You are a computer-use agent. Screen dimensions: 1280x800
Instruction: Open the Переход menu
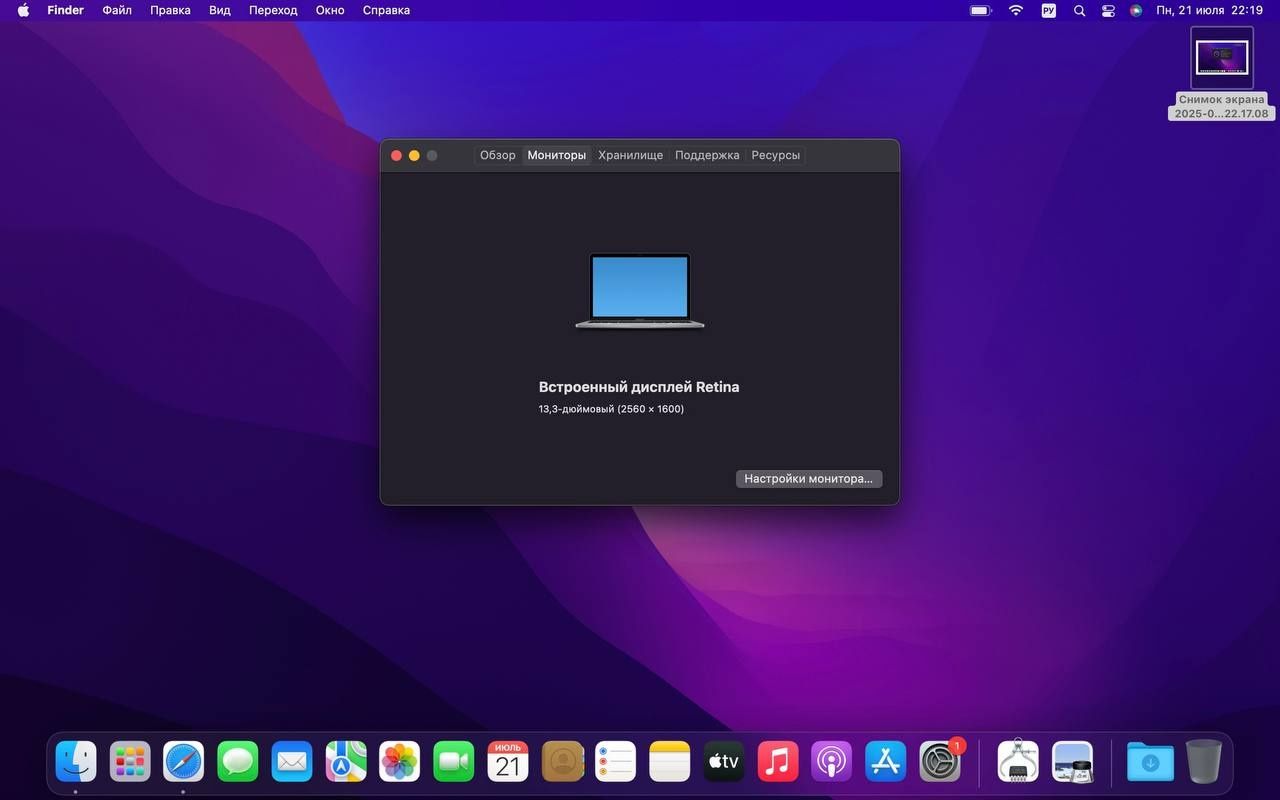click(x=273, y=10)
